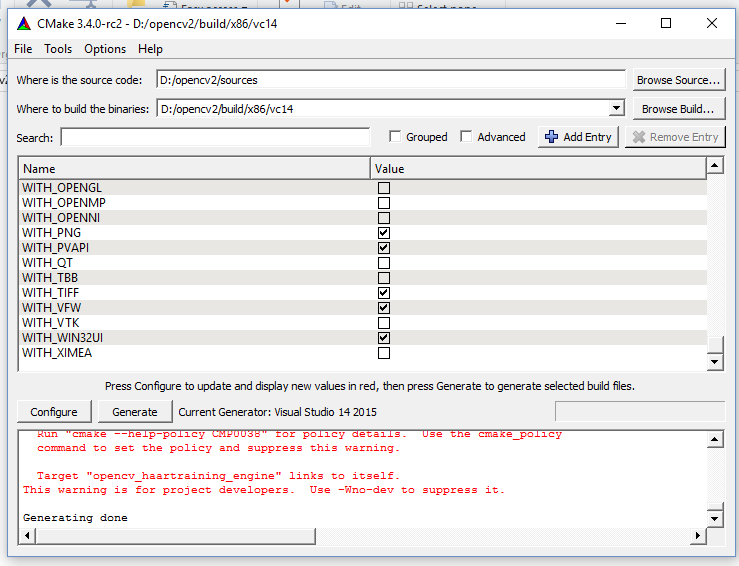Enable the WITH_OPENMP option
The height and width of the screenshot is (566, 739).
[384, 203]
